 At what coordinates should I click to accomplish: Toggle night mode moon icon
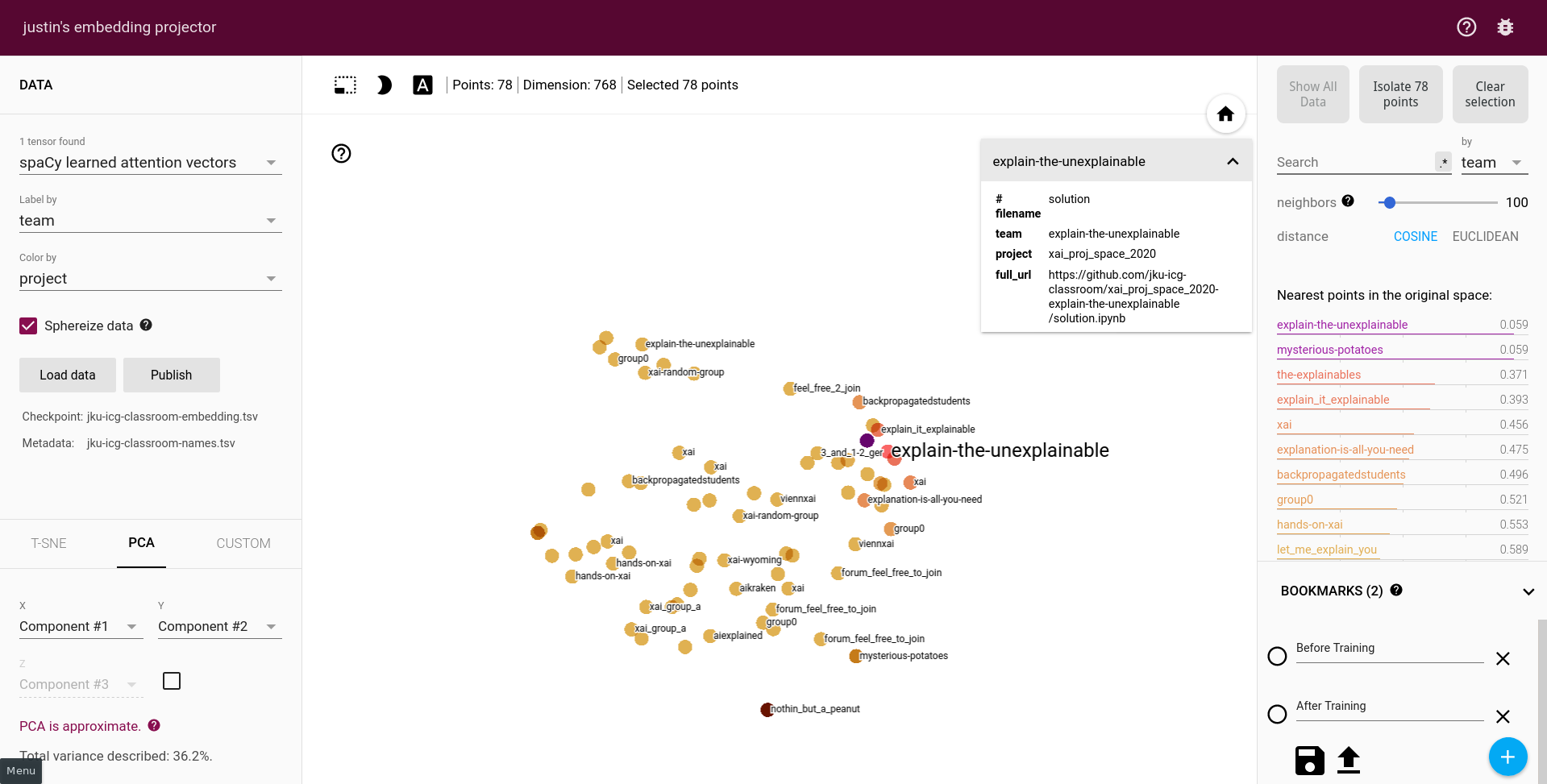pyautogui.click(x=385, y=85)
